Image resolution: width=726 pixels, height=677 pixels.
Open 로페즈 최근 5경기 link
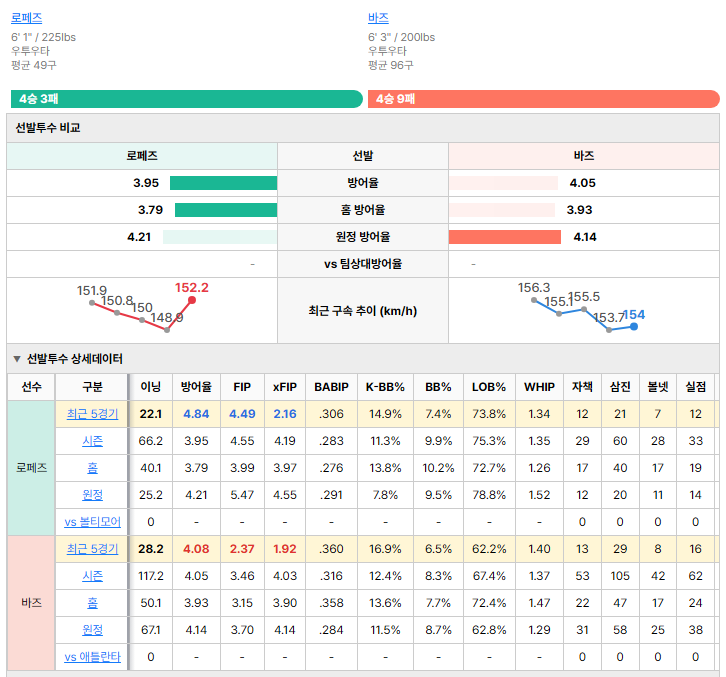point(92,414)
